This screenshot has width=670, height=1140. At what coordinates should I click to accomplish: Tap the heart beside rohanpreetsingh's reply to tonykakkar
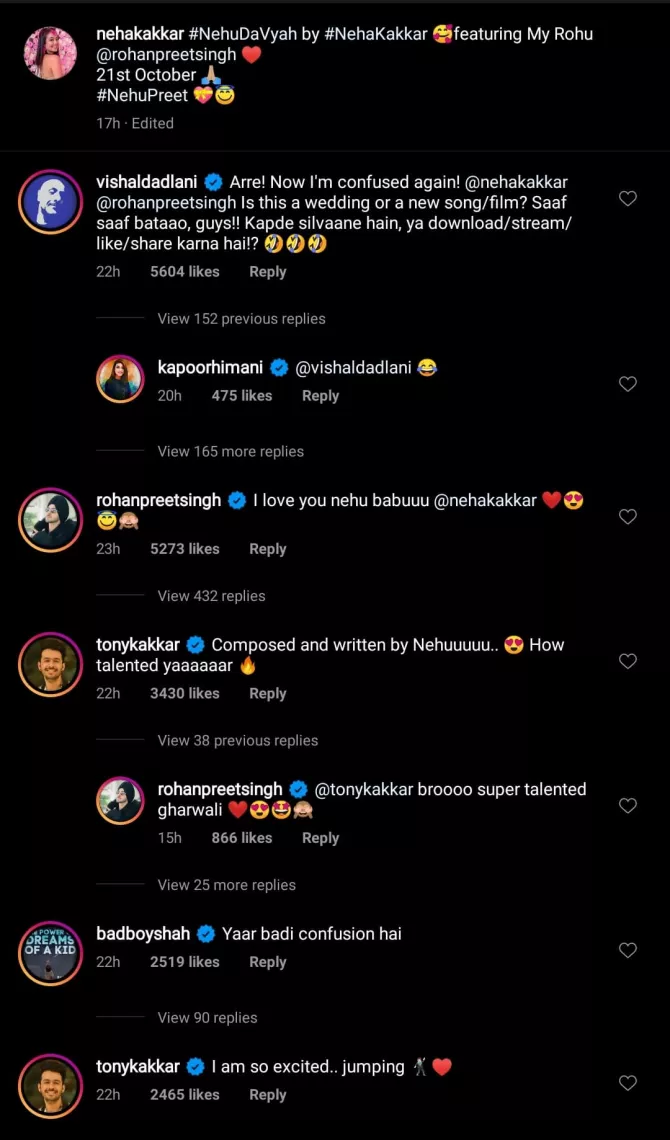pyautogui.click(x=628, y=805)
